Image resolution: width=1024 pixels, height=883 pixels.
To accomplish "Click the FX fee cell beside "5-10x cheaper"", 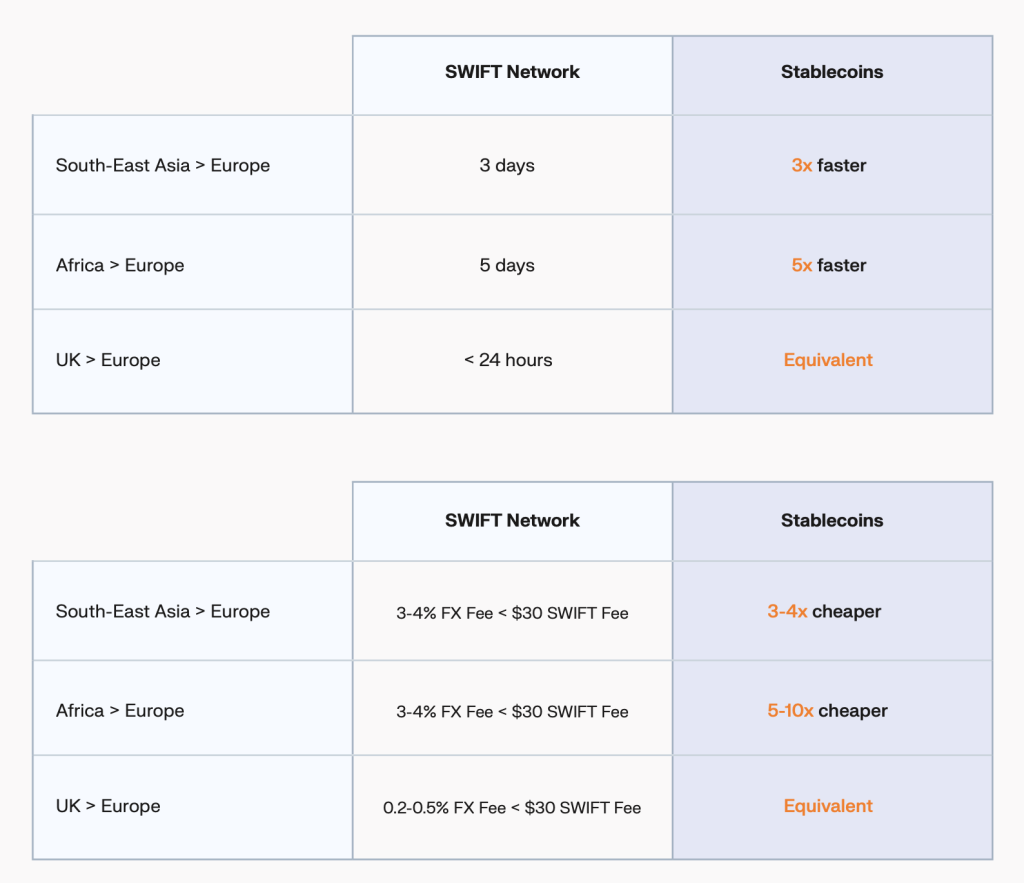I will pyautogui.click(x=512, y=712).
